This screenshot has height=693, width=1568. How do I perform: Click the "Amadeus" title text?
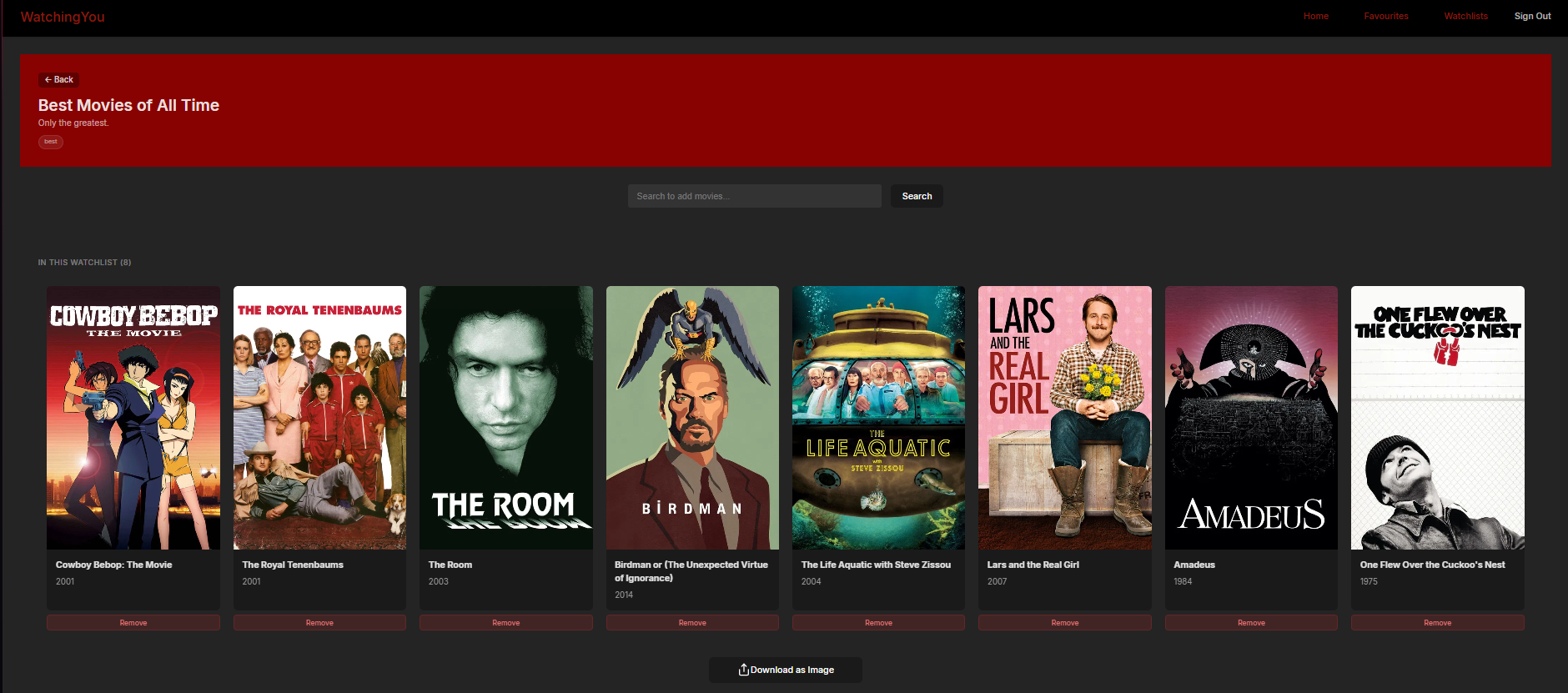1194,565
